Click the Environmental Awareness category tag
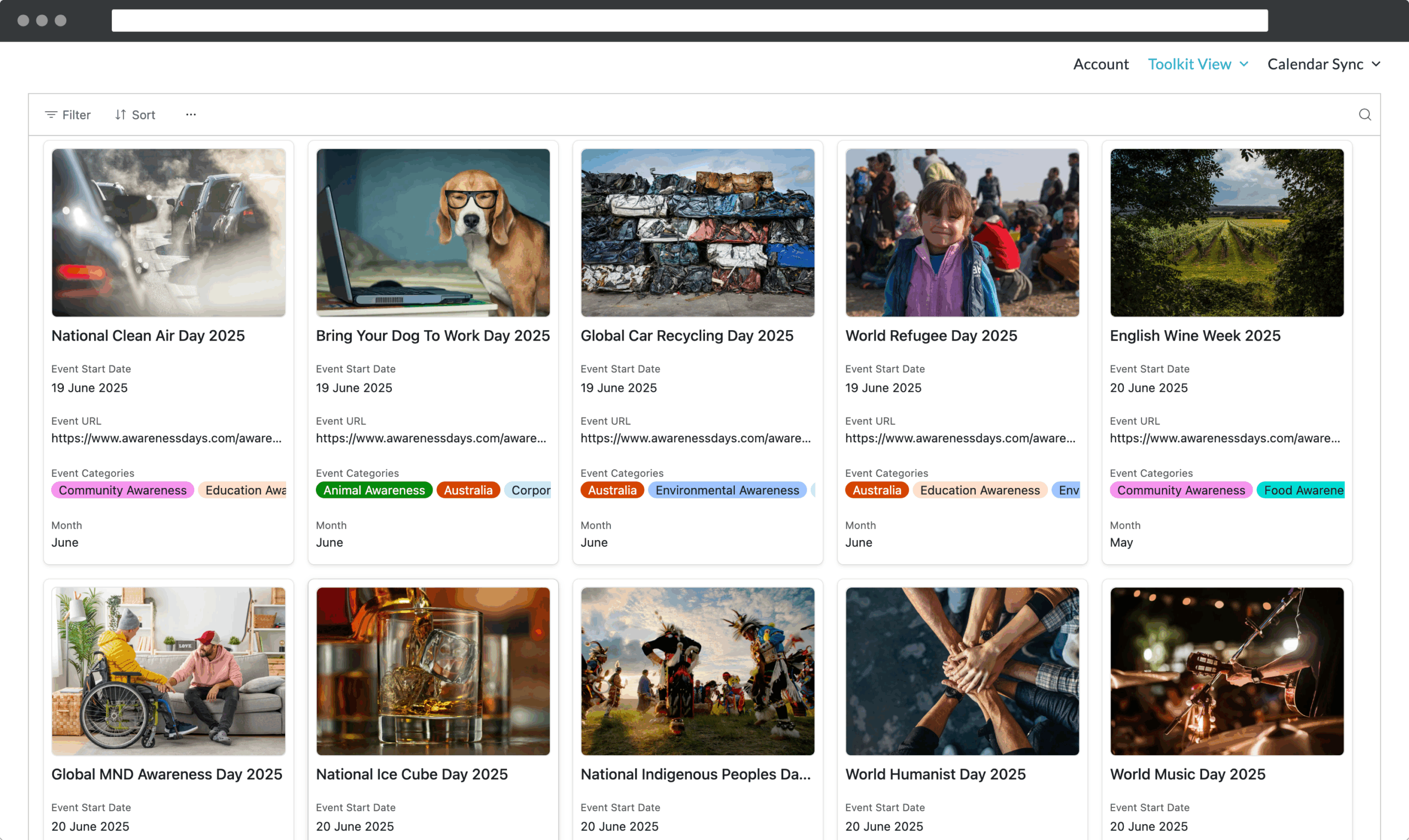 click(x=727, y=490)
